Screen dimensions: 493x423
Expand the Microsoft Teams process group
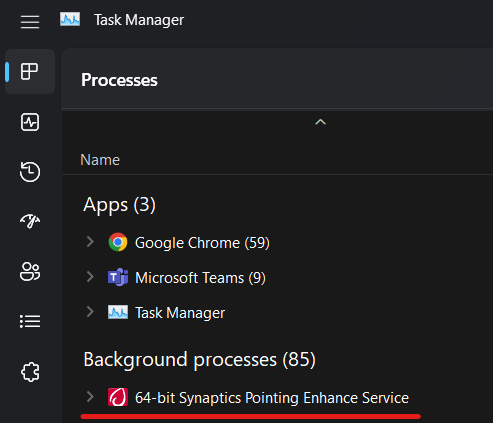click(x=90, y=277)
